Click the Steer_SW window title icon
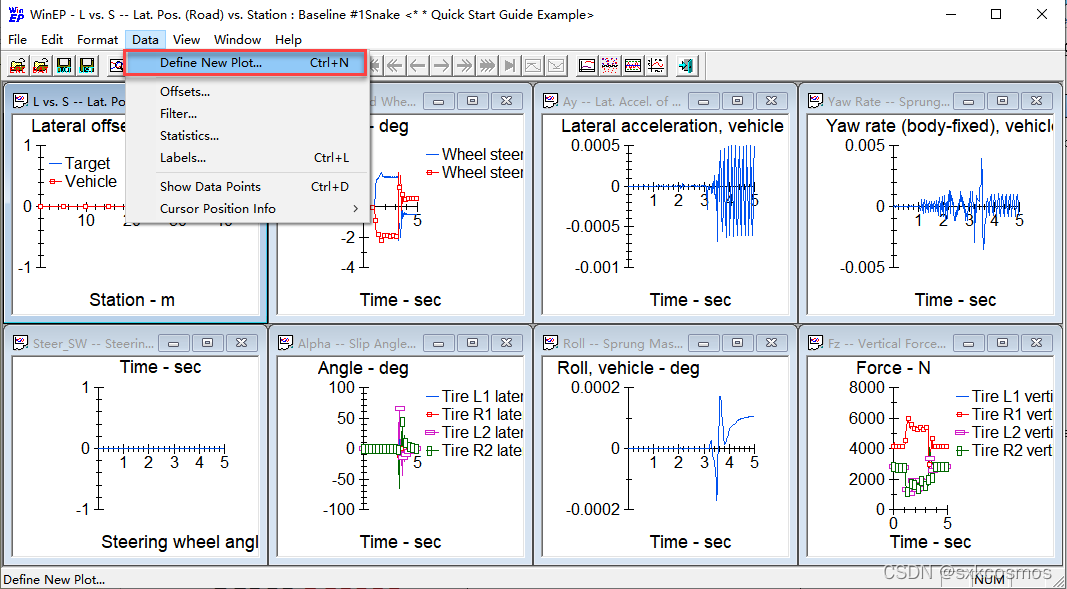 click(20, 343)
